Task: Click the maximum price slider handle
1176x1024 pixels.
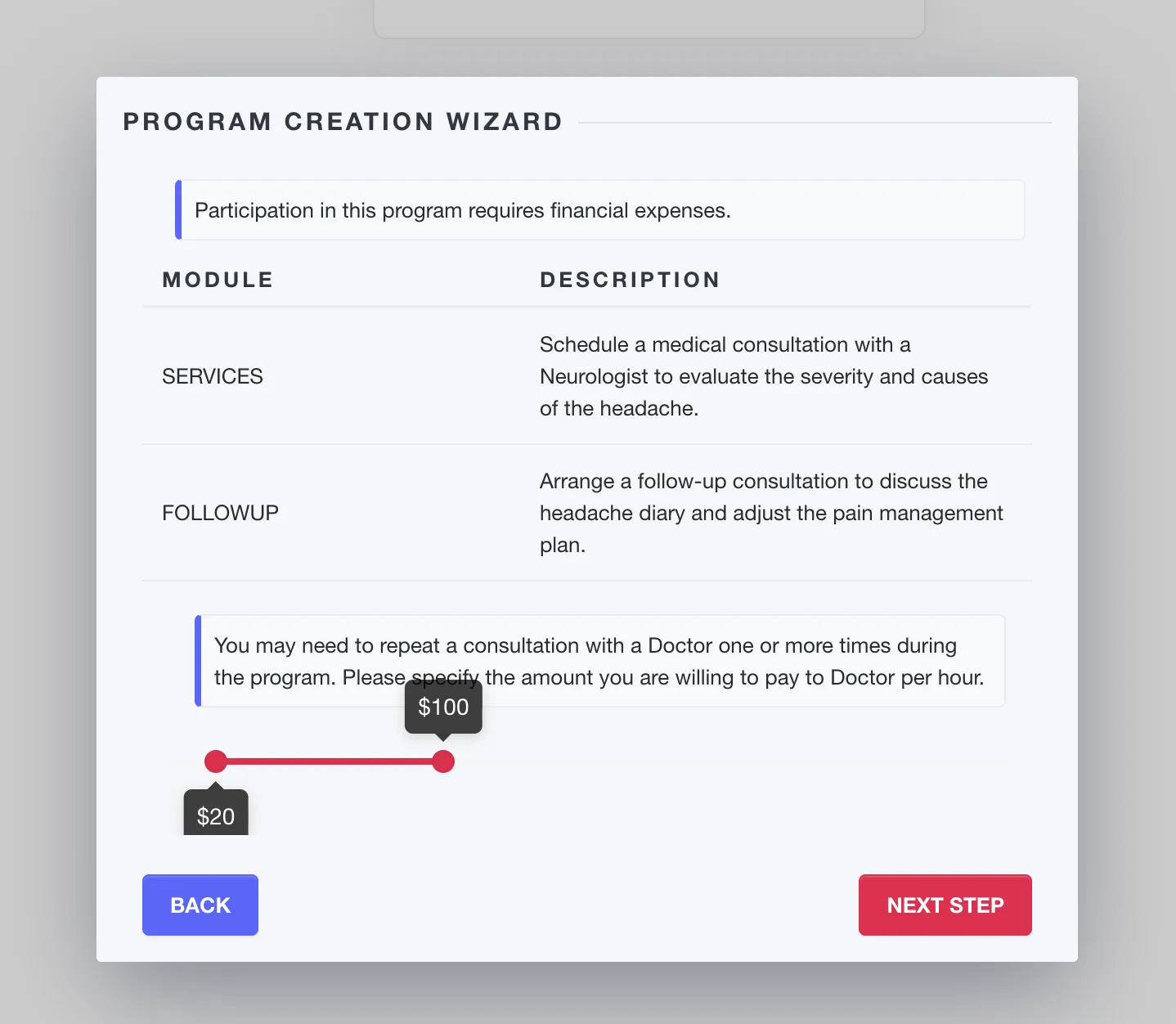Action: click(443, 761)
